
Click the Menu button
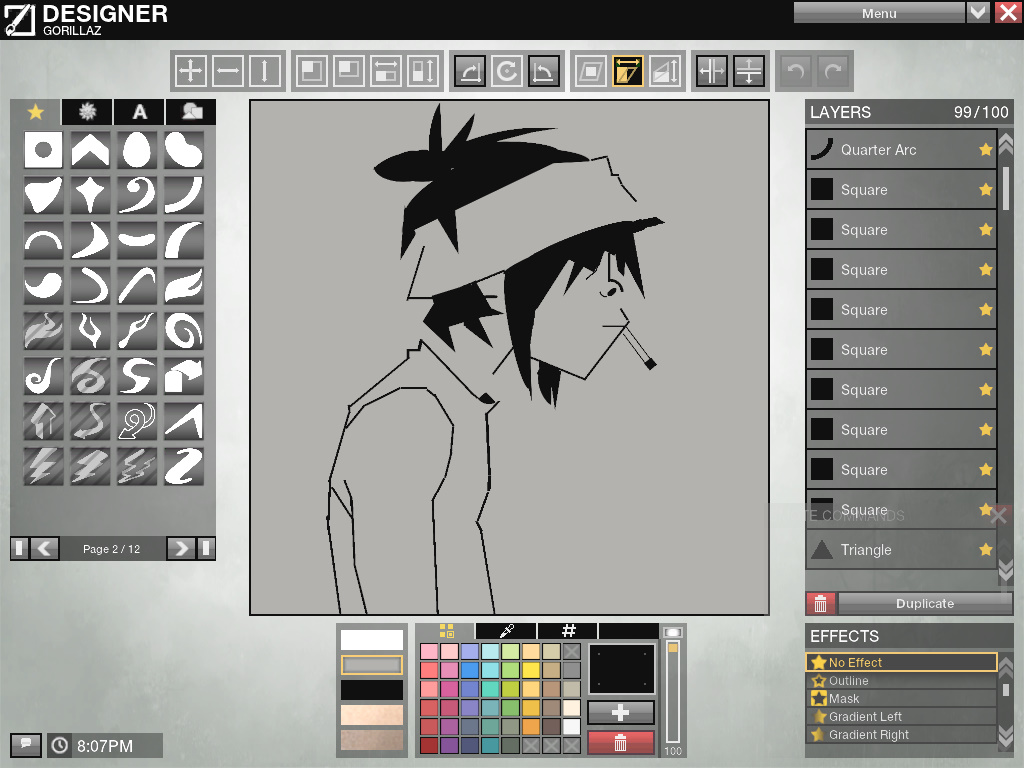click(x=878, y=13)
